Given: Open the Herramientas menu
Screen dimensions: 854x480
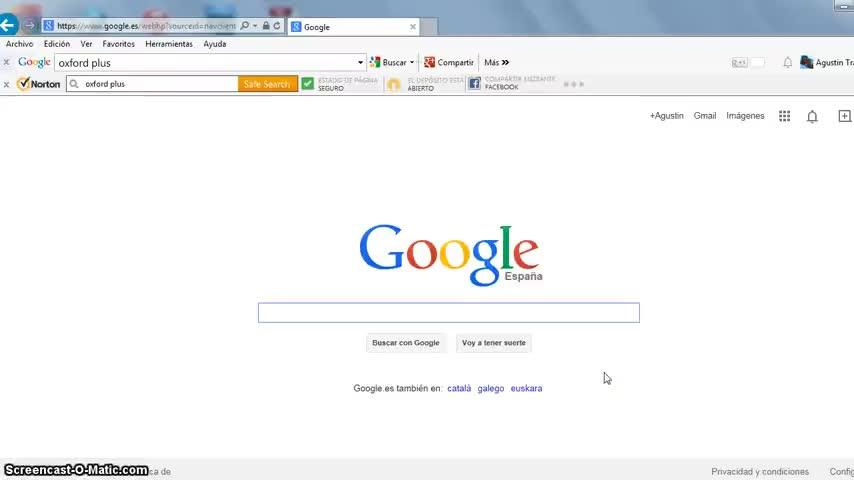Looking at the screenshot, I should click(x=169, y=44).
